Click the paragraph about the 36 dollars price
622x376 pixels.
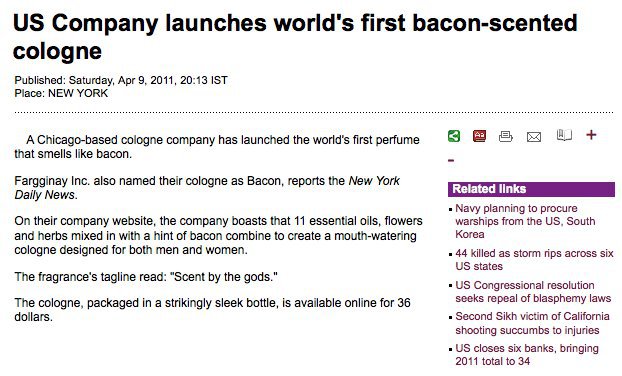212,310
